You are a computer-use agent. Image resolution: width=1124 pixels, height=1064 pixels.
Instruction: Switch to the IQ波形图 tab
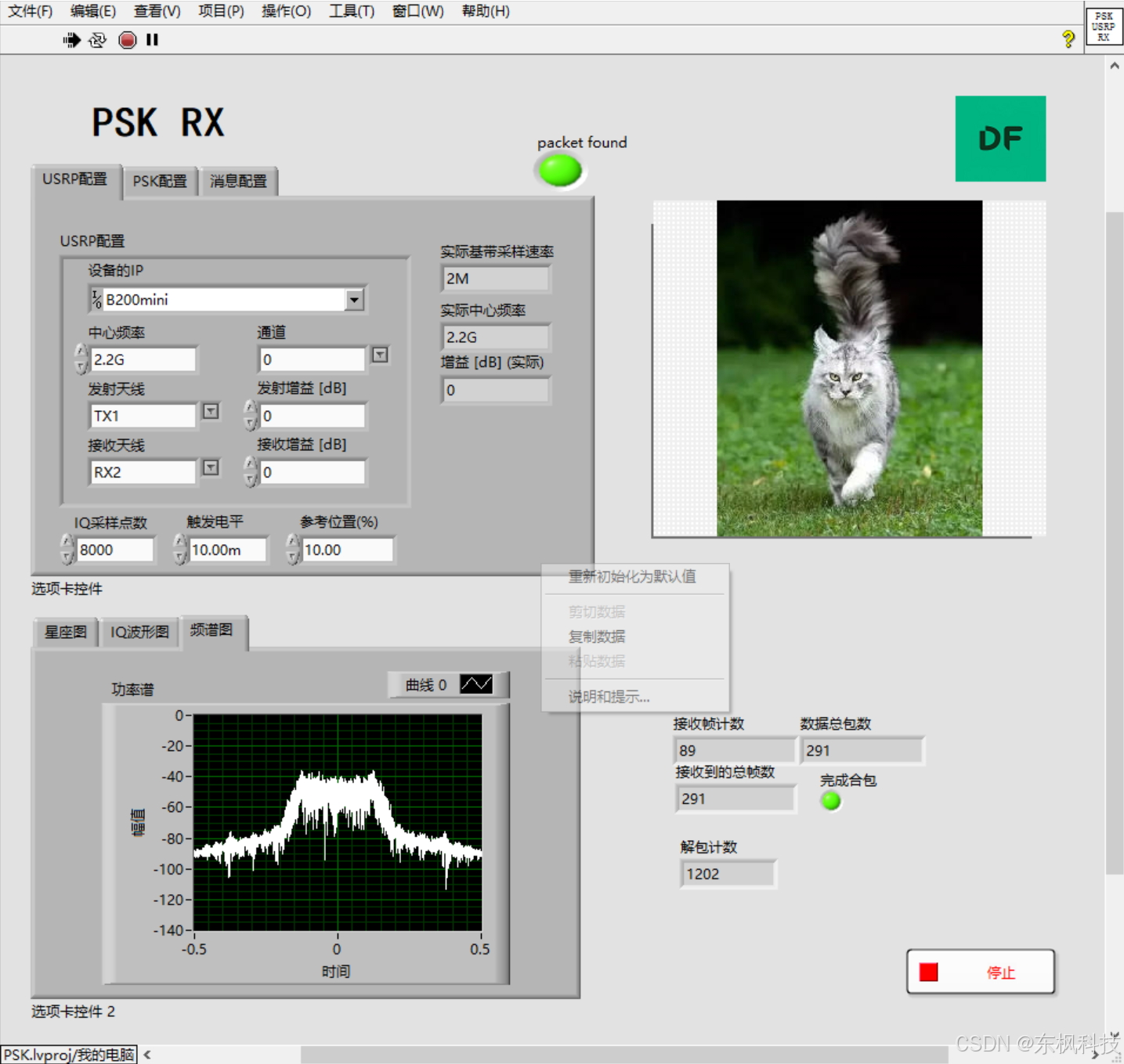[139, 632]
